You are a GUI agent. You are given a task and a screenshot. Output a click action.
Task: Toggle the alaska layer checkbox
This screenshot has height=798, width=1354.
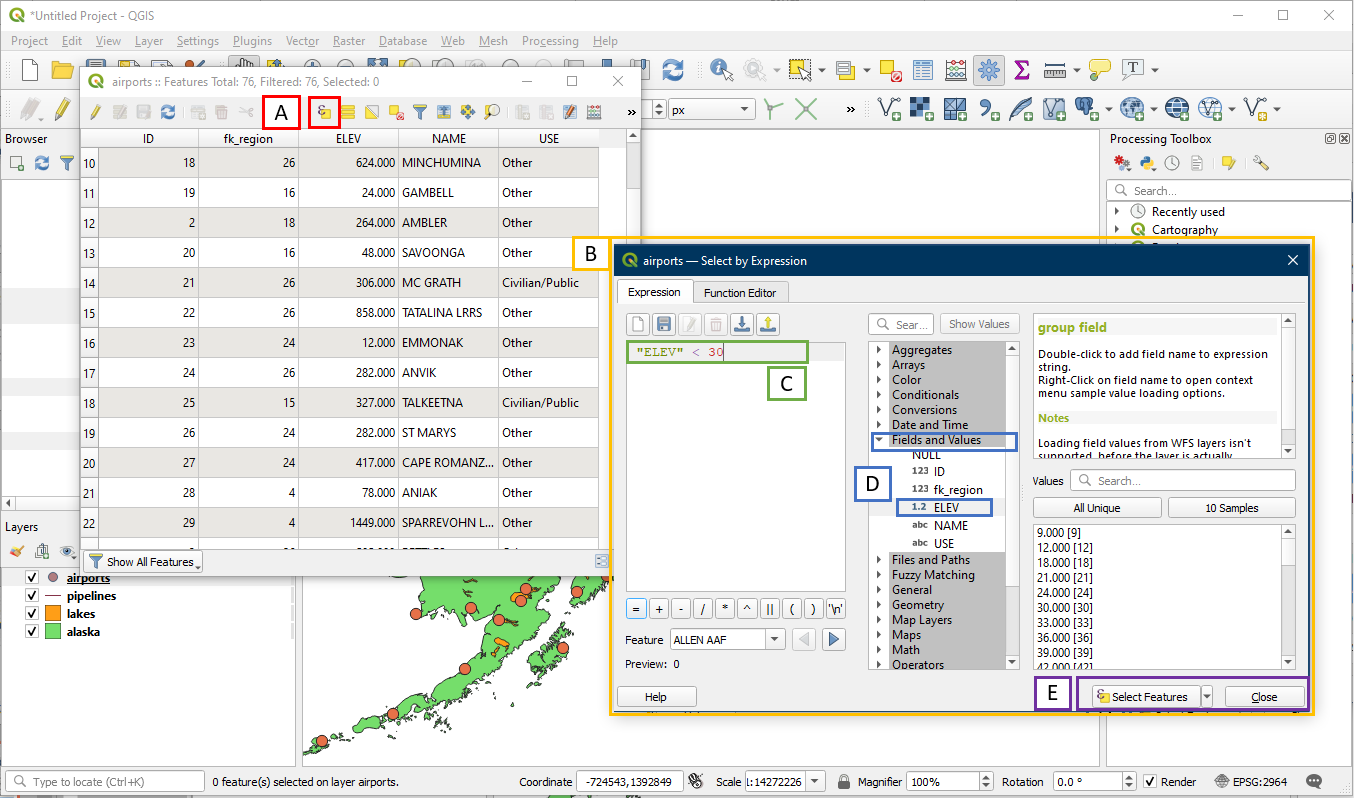point(32,632)
